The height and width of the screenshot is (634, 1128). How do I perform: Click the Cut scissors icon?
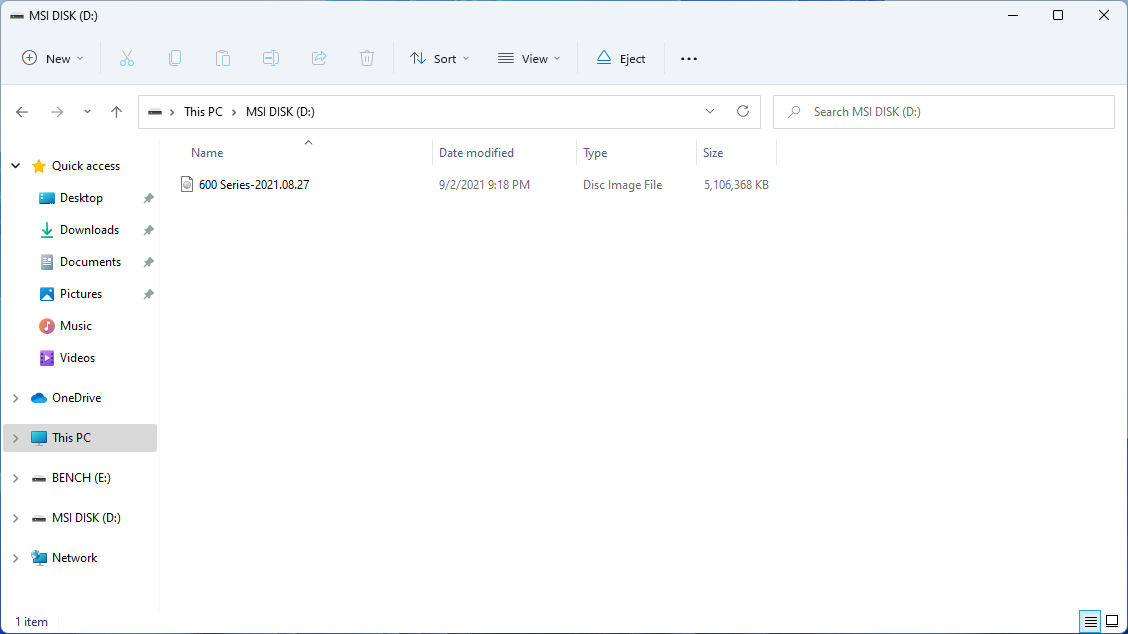pos(127,58)
